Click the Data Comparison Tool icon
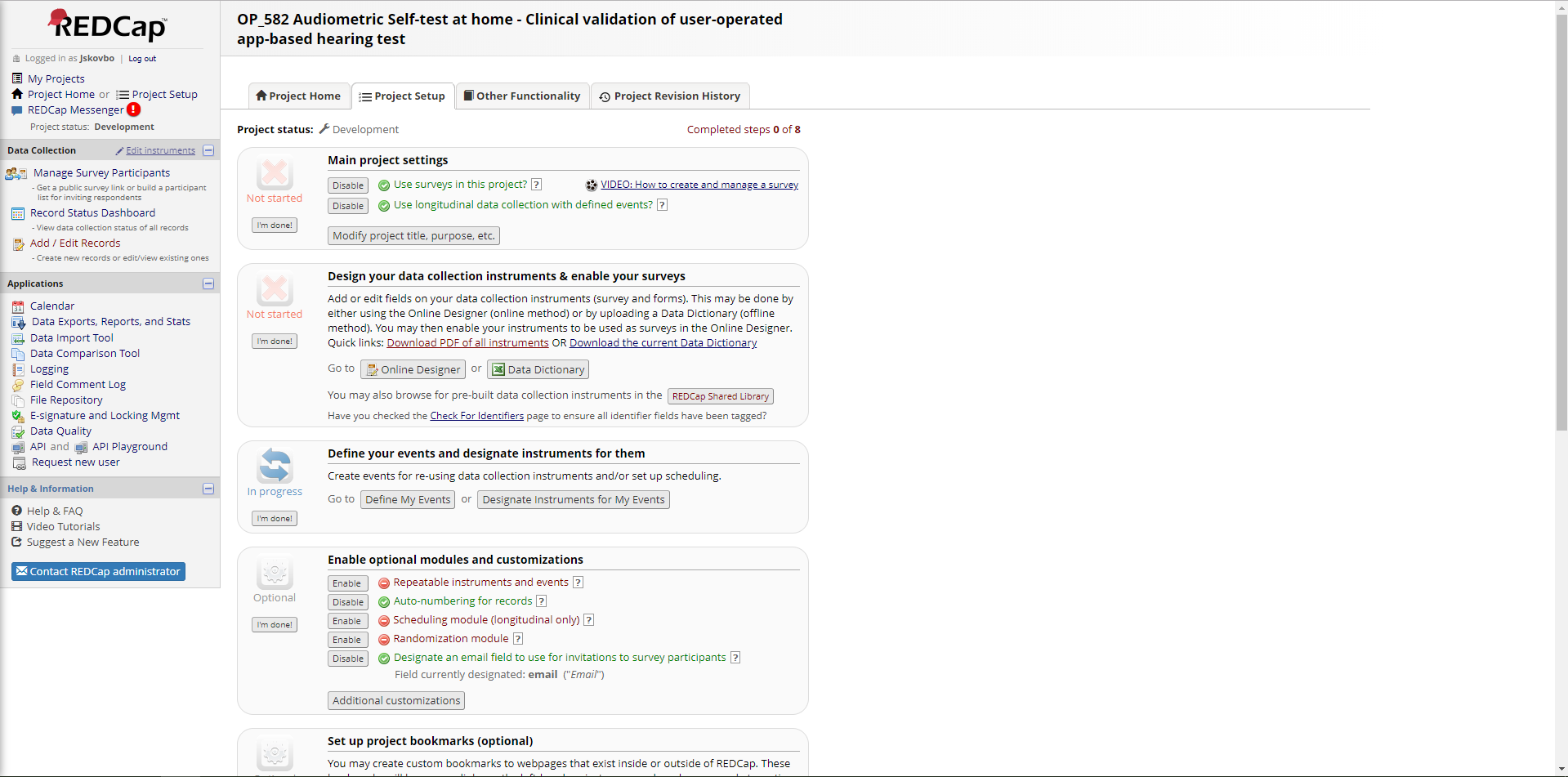1568x777 pixels. [x=18, y=354]
